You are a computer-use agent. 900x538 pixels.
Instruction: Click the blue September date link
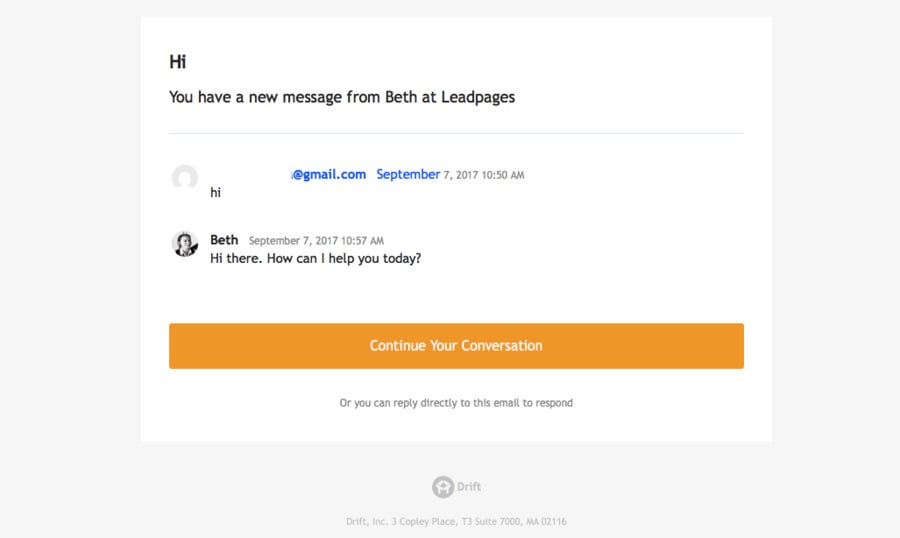click(x=408, y=174)
